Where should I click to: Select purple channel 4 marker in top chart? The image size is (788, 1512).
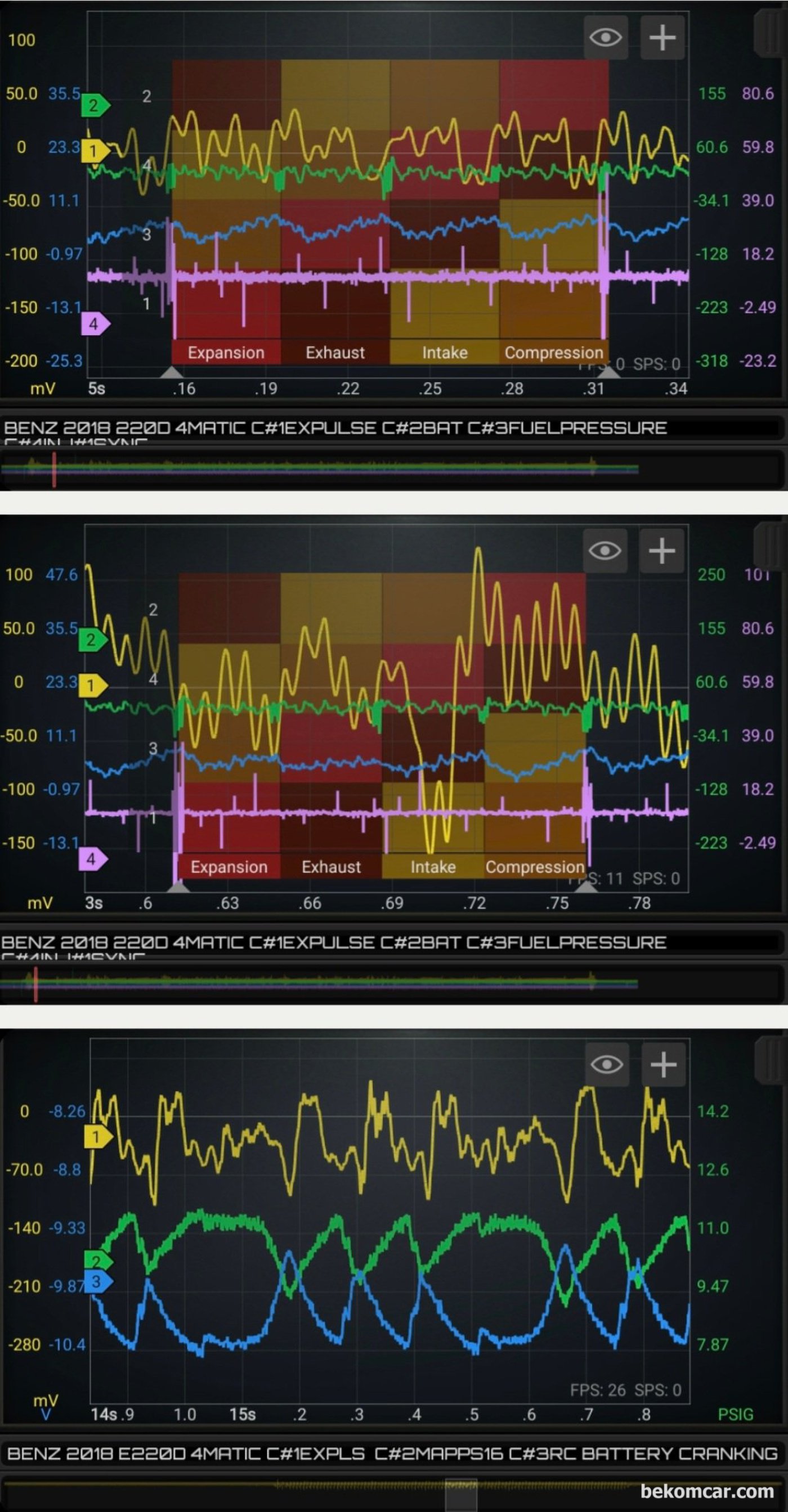(x=95, y=324)
